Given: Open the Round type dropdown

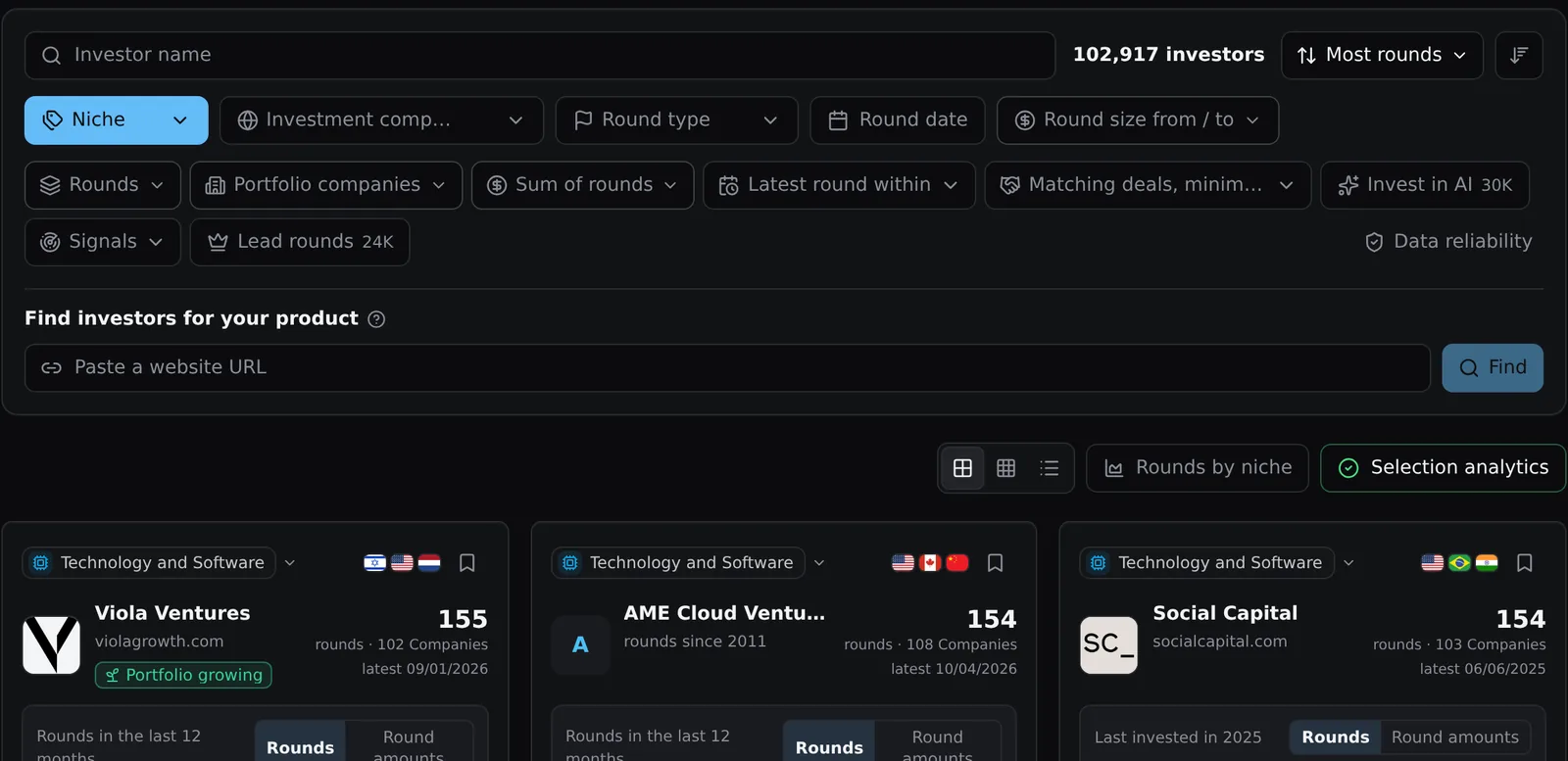Looking at the screenshot, I should pos(676,120).
